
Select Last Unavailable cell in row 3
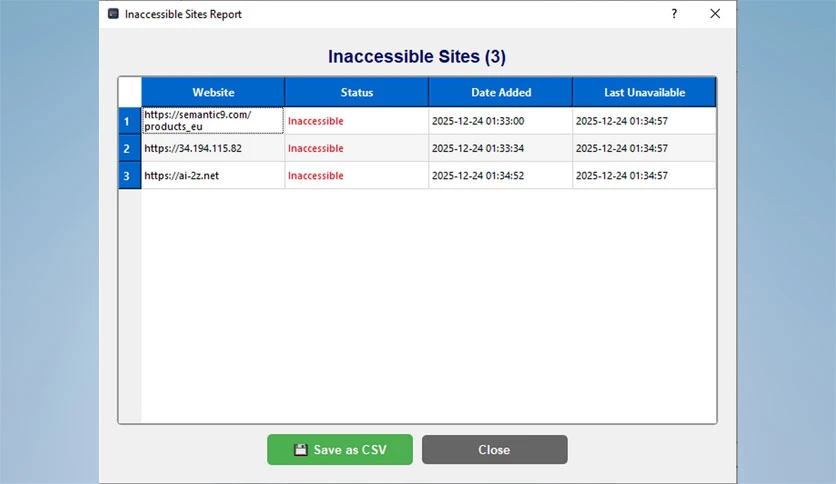(644, 175)
